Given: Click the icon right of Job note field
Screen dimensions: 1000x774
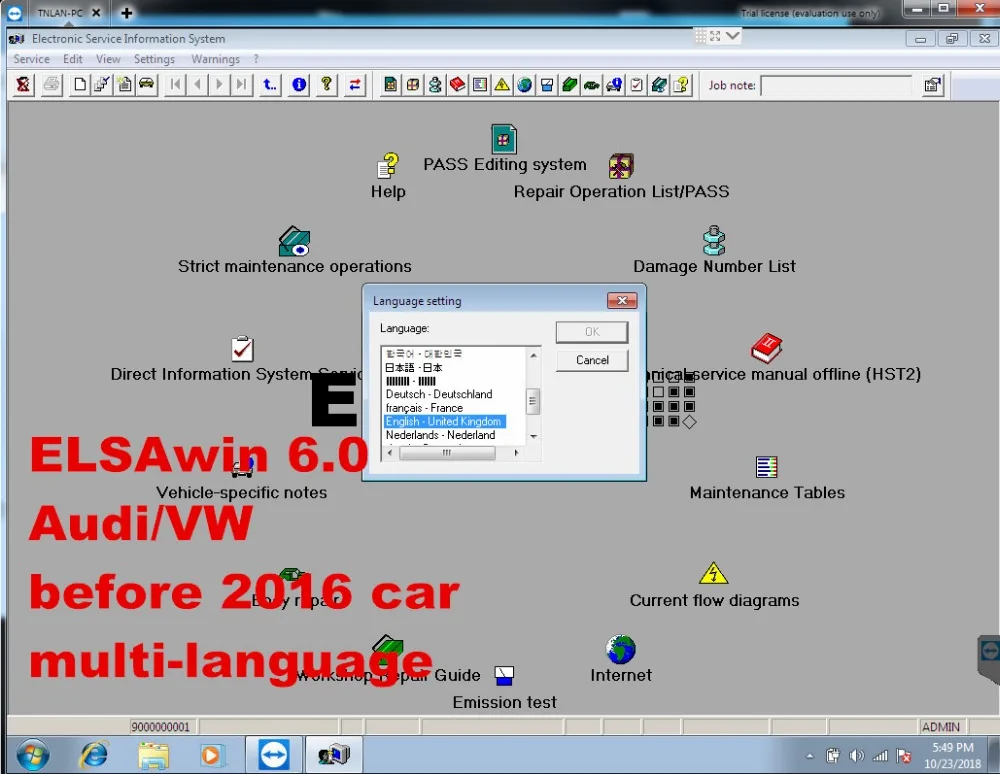Looking at the screenshot, I should 933,85.
